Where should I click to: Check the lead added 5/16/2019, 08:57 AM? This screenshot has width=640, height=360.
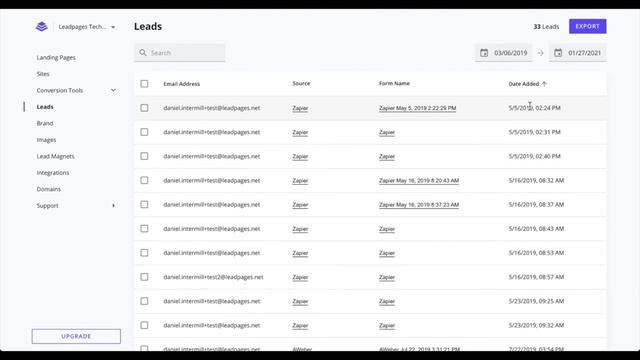pyautogui.click(x=144, y=277)
